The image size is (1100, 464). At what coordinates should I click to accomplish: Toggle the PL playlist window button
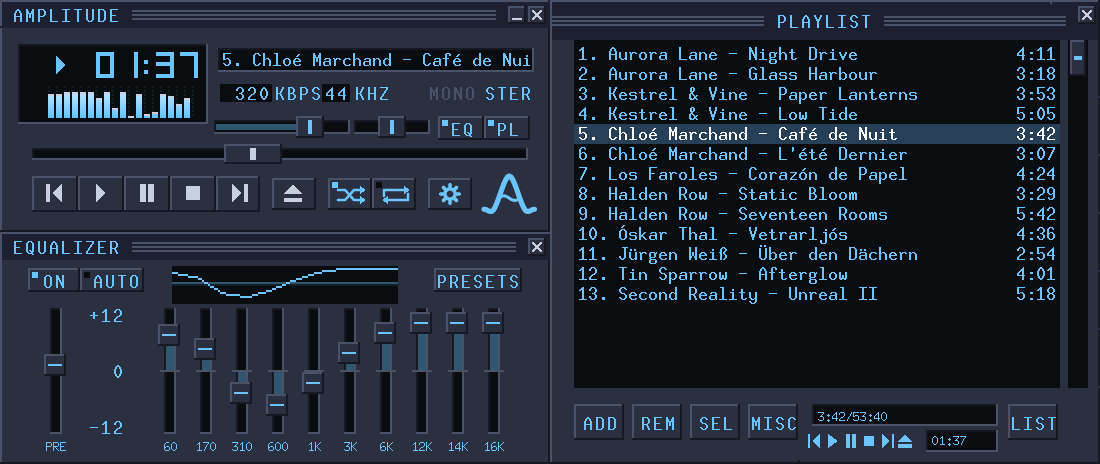pyautogui.click(x=507, y=128)
